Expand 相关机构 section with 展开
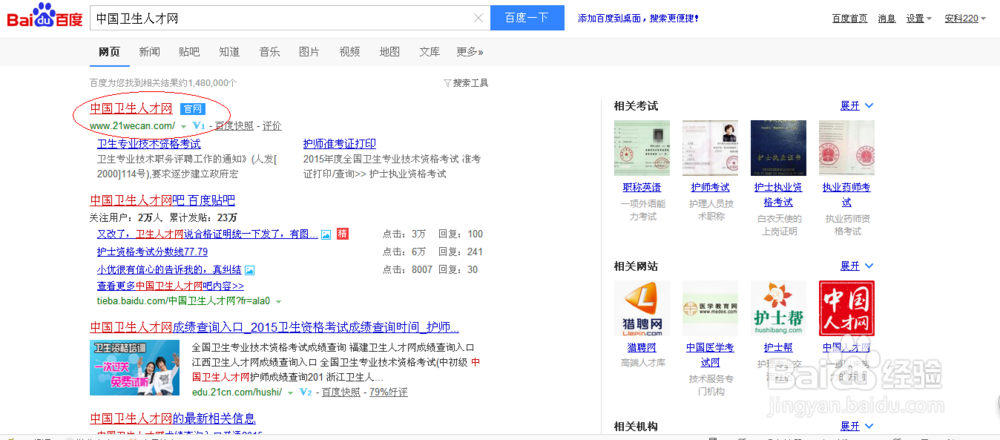The height and width of the screenshot is (440, 1000). pyautogui.click(x=857, y=426)
